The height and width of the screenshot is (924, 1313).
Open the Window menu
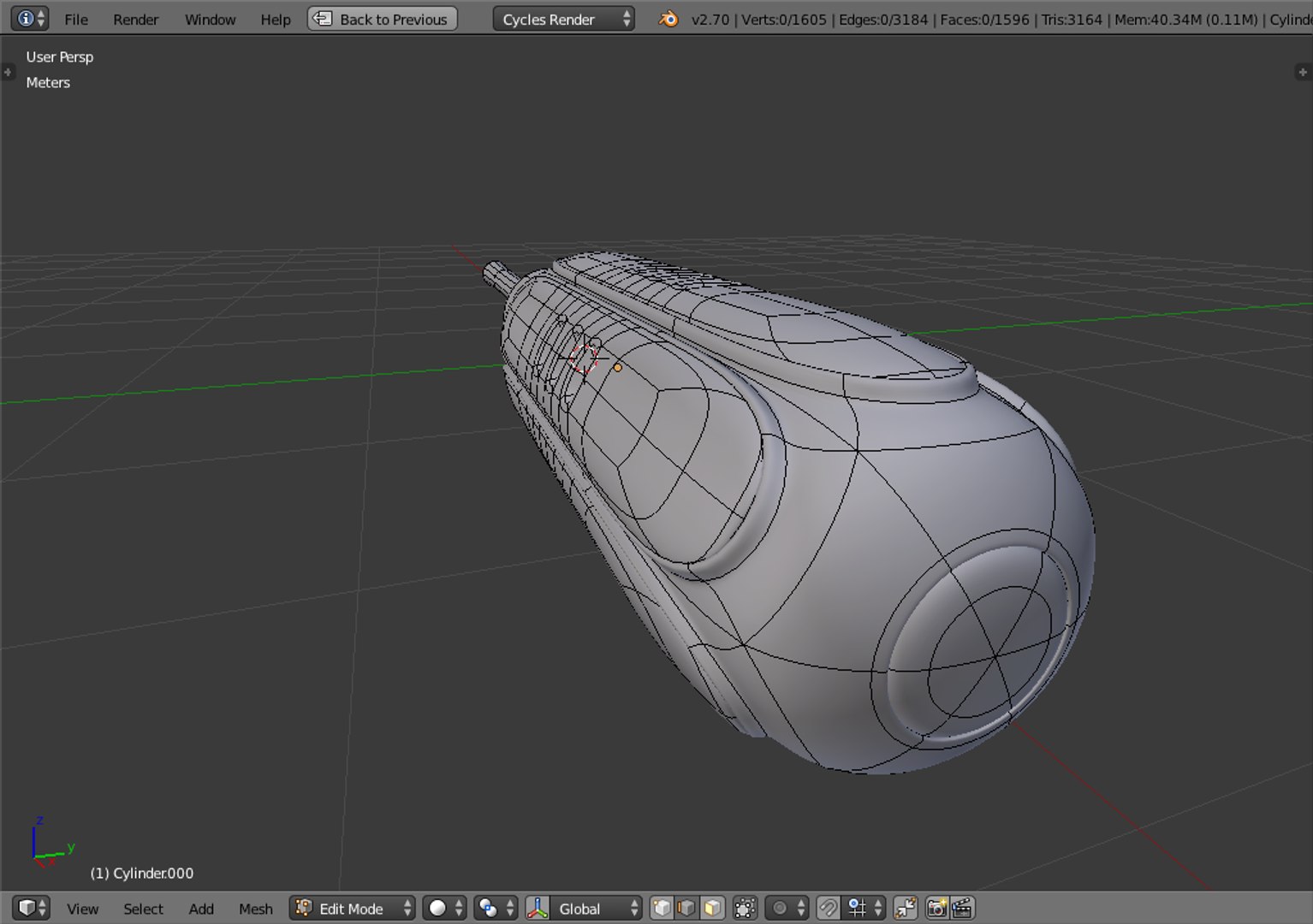tap(210, 19)
